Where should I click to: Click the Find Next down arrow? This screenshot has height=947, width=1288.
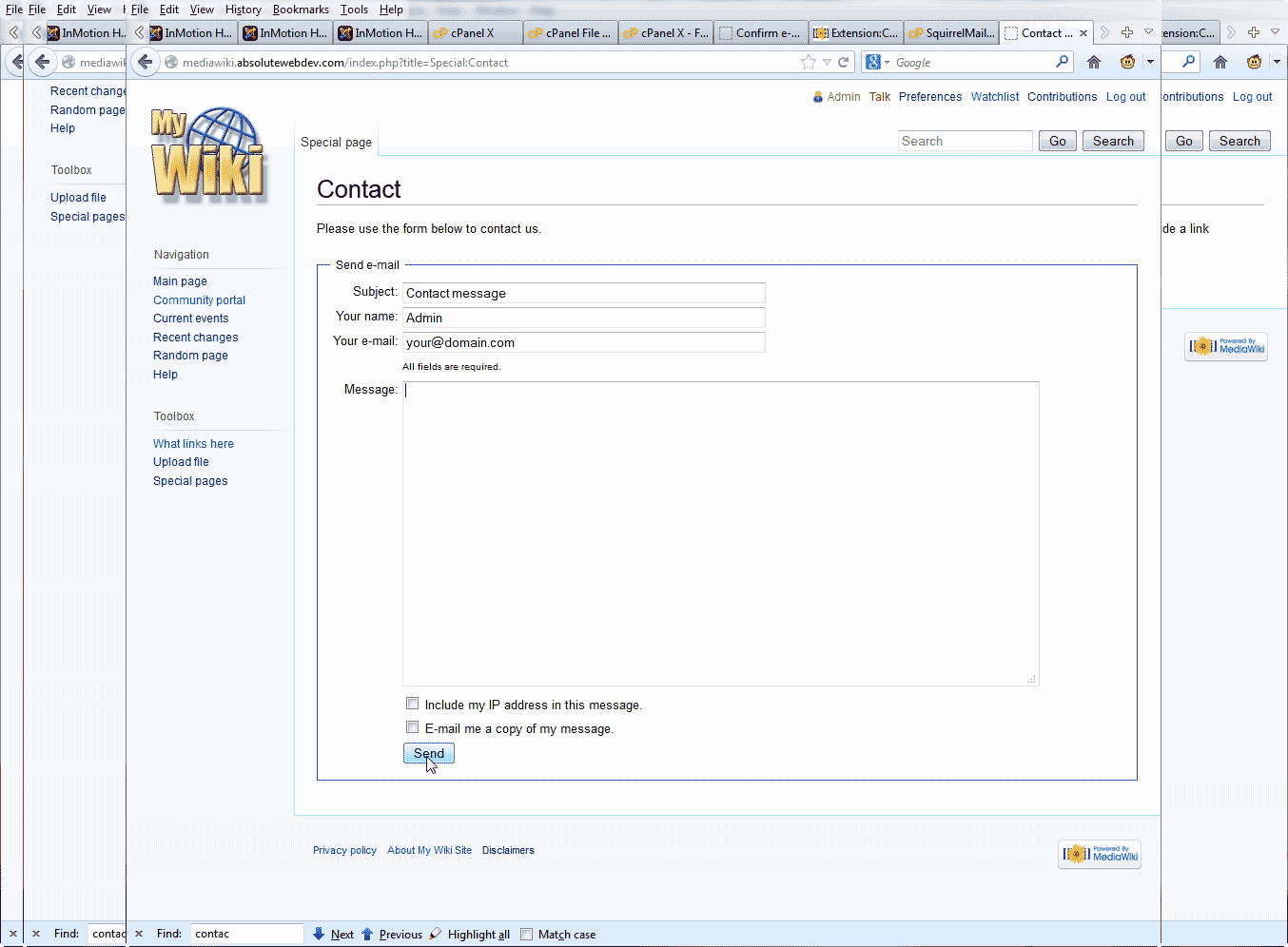[x=319, y=935]
